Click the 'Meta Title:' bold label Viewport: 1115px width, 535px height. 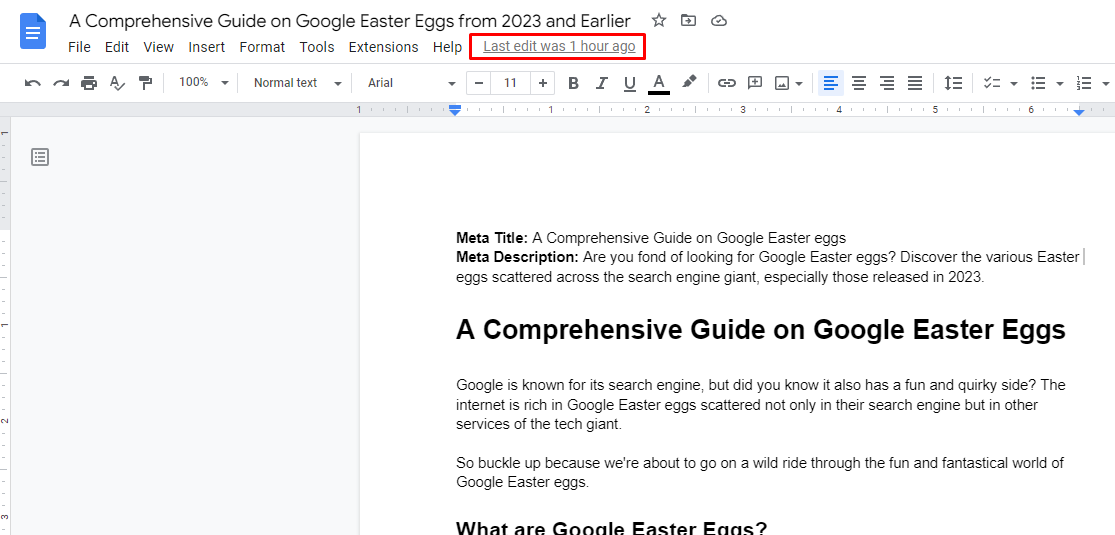[492, 237]
